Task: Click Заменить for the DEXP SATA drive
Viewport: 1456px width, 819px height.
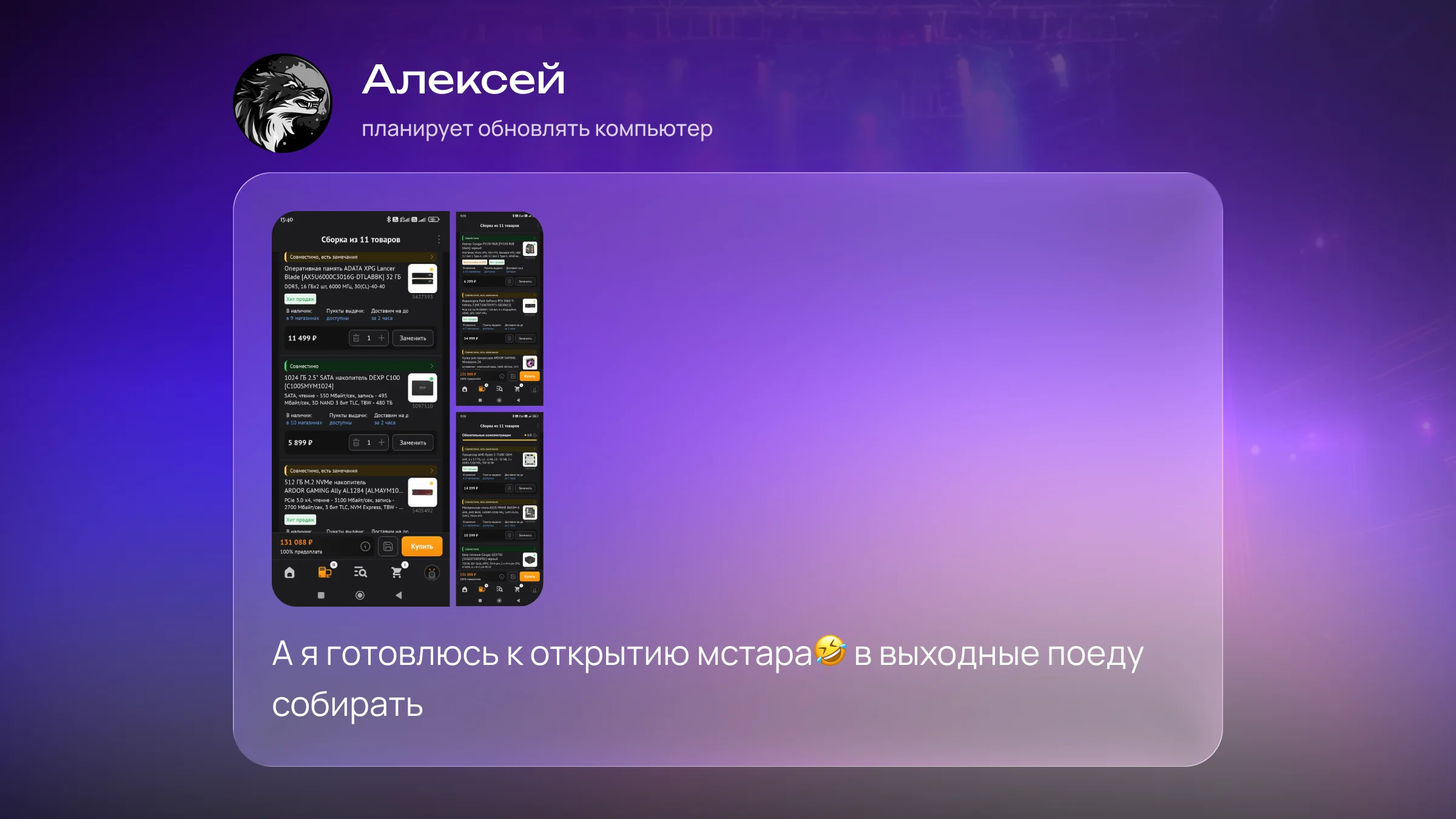Action: tap(413, 443)
